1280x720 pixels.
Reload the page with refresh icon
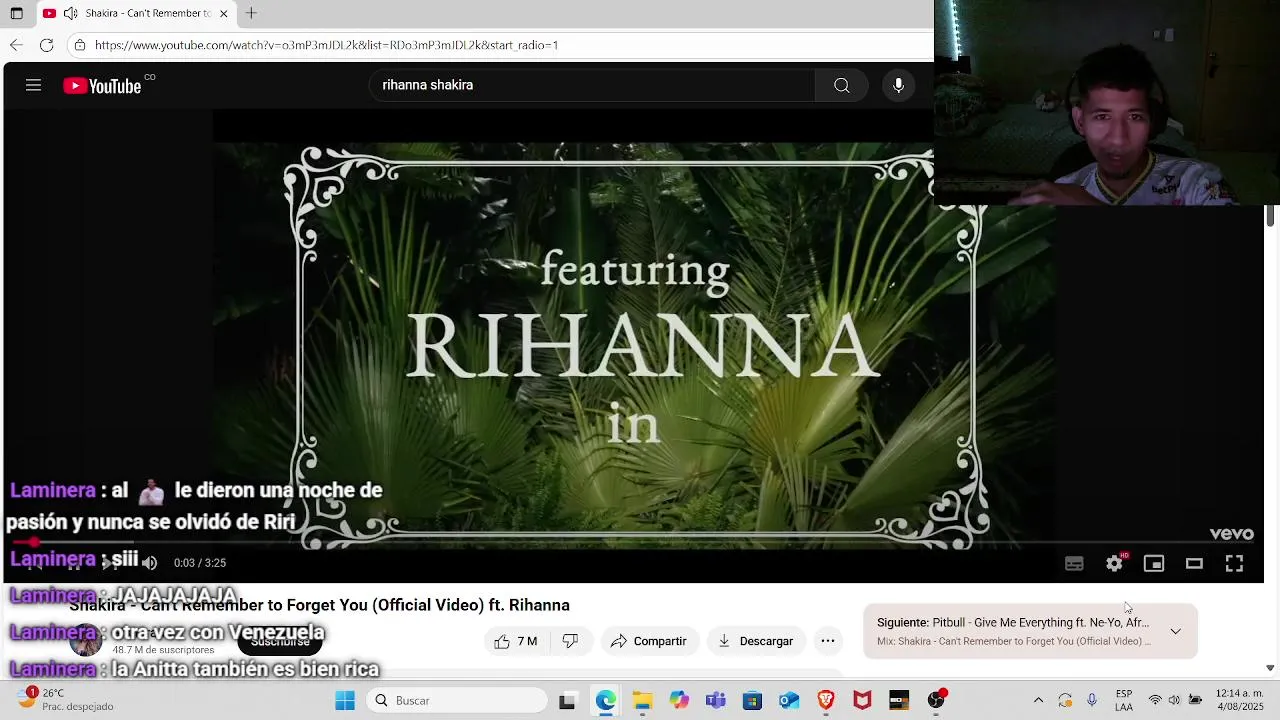coord(46,45)
